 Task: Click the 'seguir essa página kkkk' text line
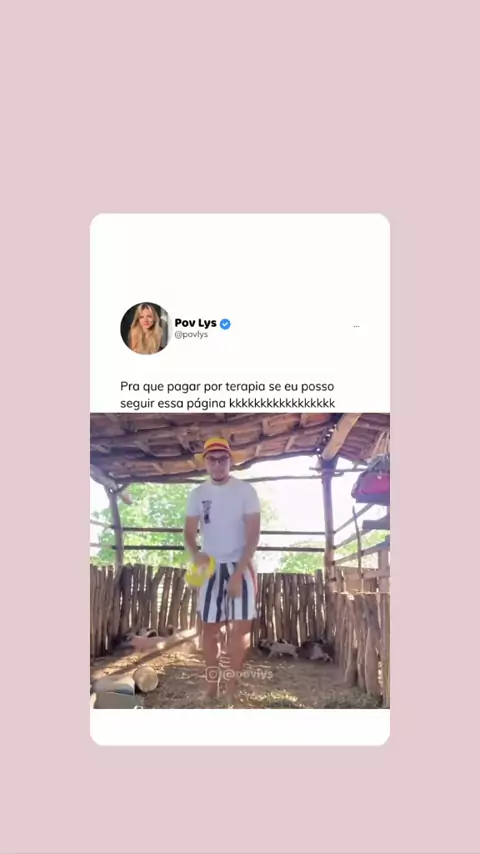(x=228, y=404)
